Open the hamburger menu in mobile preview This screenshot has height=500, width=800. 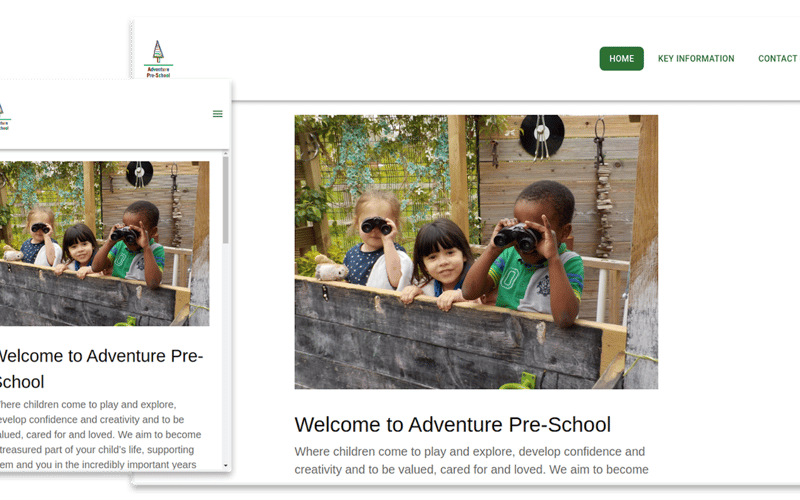click(217, 114)
